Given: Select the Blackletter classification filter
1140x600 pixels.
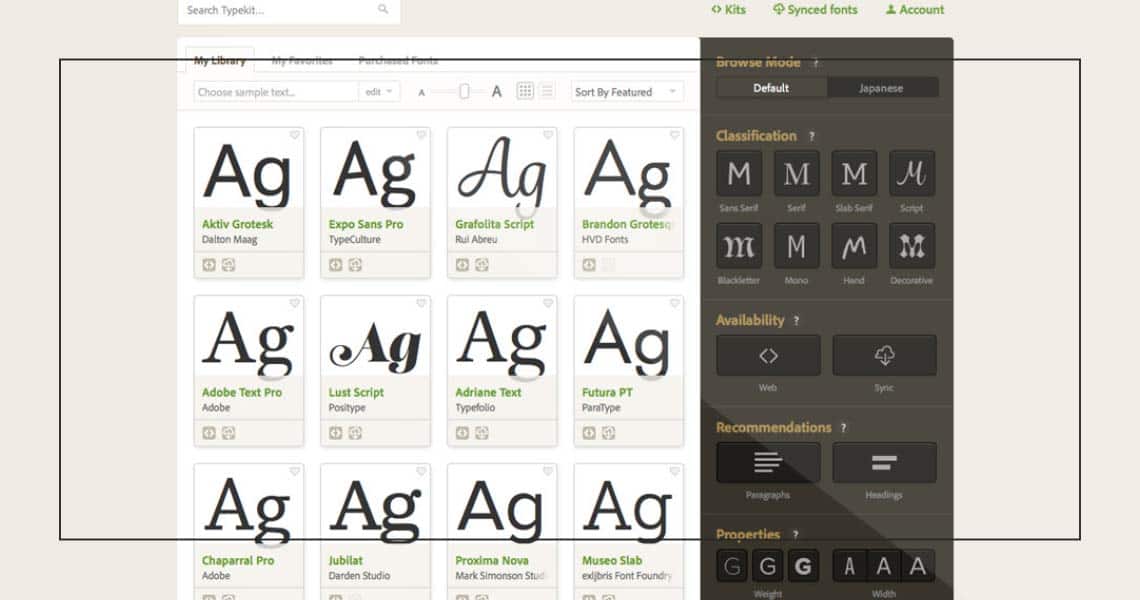Looking at the screenshot, I should [x=739, y=246].
